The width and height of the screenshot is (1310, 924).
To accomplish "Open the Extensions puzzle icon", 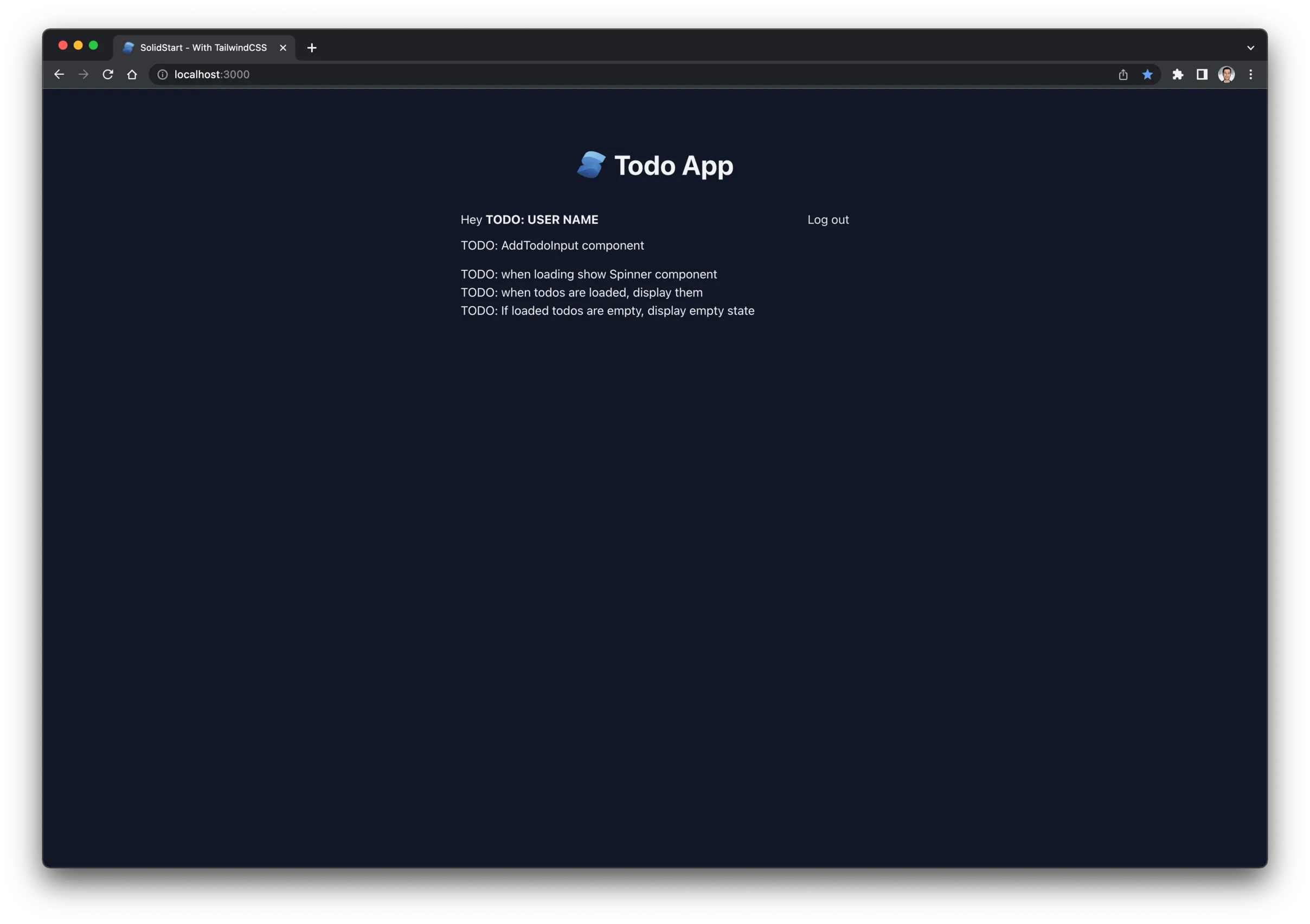I will (1178, 75).
